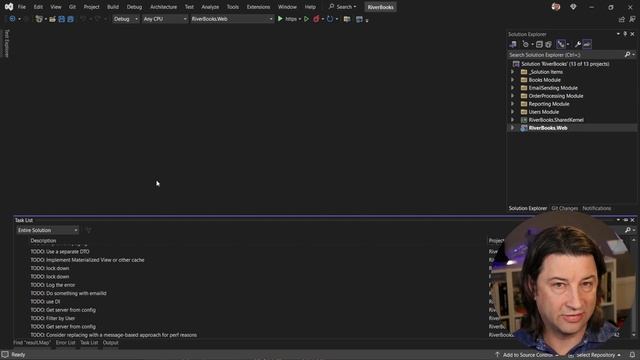Open the Entire Solution scope dropdown

pyautogui.click(x=47, y=230)
